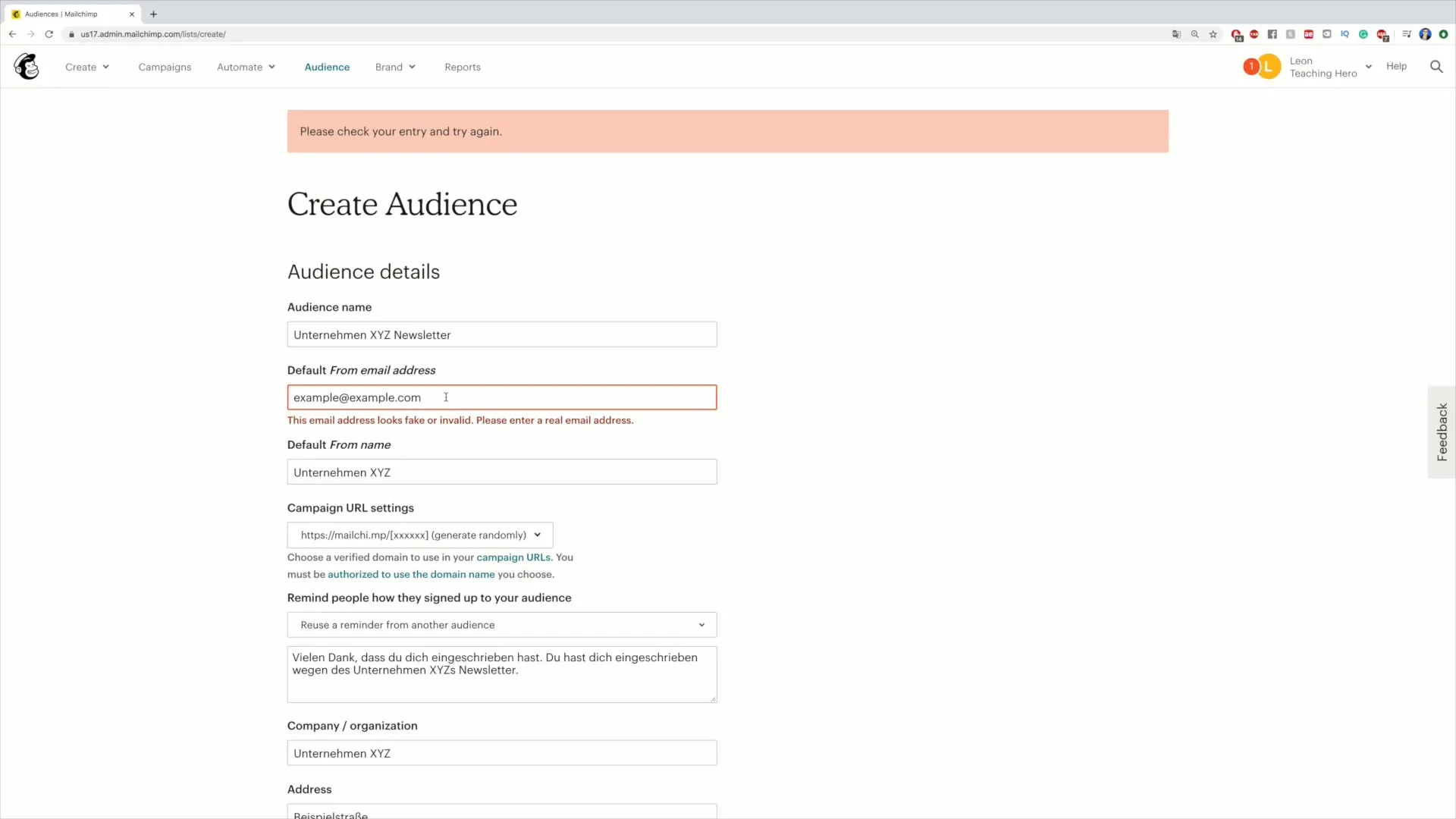
Task: Click the back navigation arrow icon
Action: point(12,34)
